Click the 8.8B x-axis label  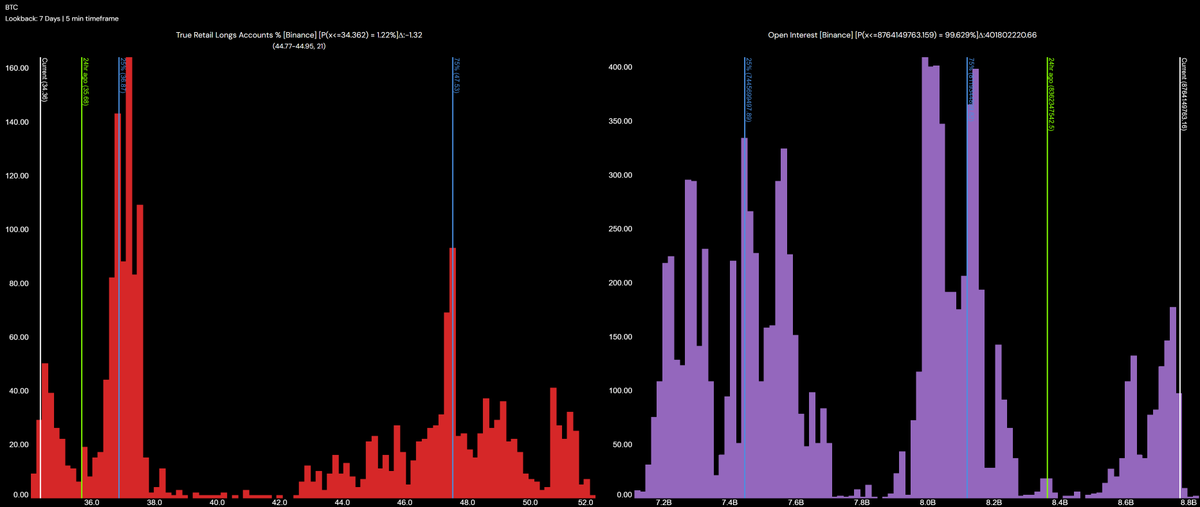point(1188,503)
